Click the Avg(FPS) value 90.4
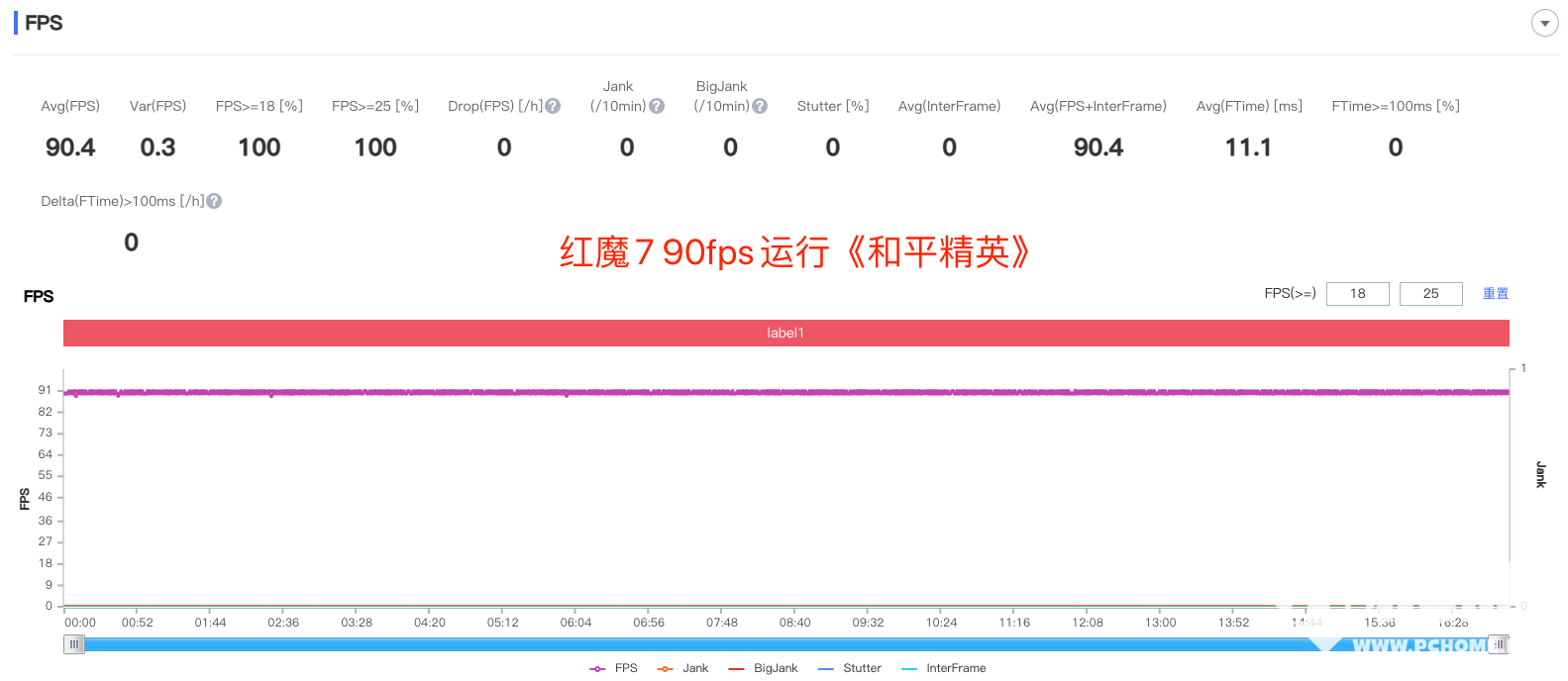 point(70,147)
